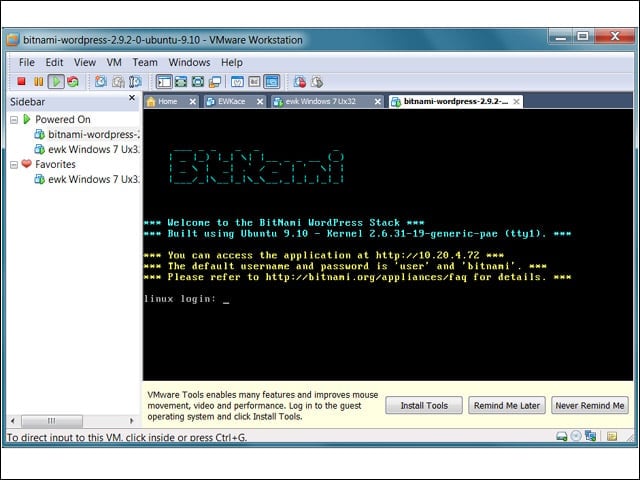The height and width of the screenshot is (480, 640).
Task: Click the green Power On play icon
Action: (56, 82)
